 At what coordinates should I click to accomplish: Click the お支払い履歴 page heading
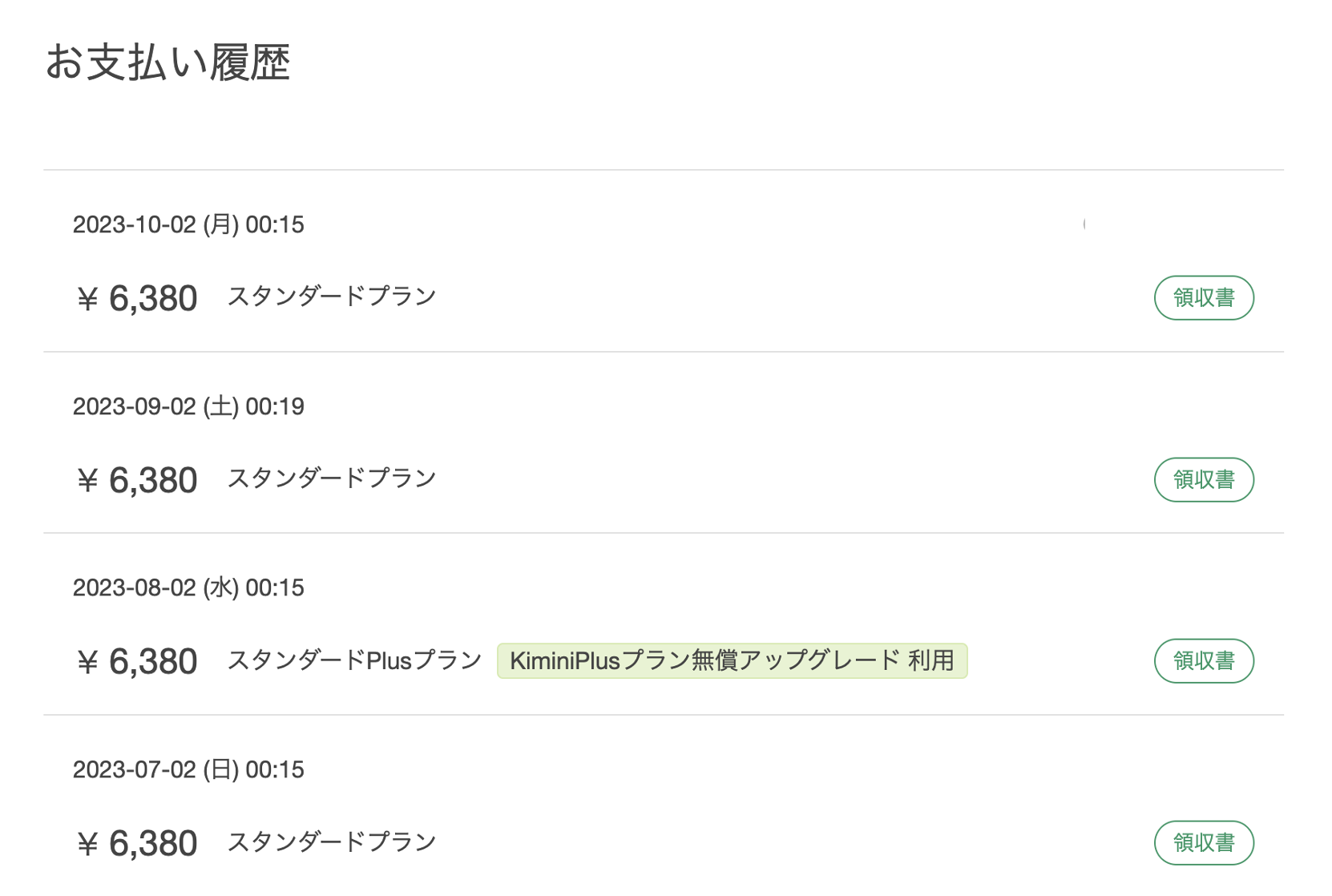tap(168, 62)
